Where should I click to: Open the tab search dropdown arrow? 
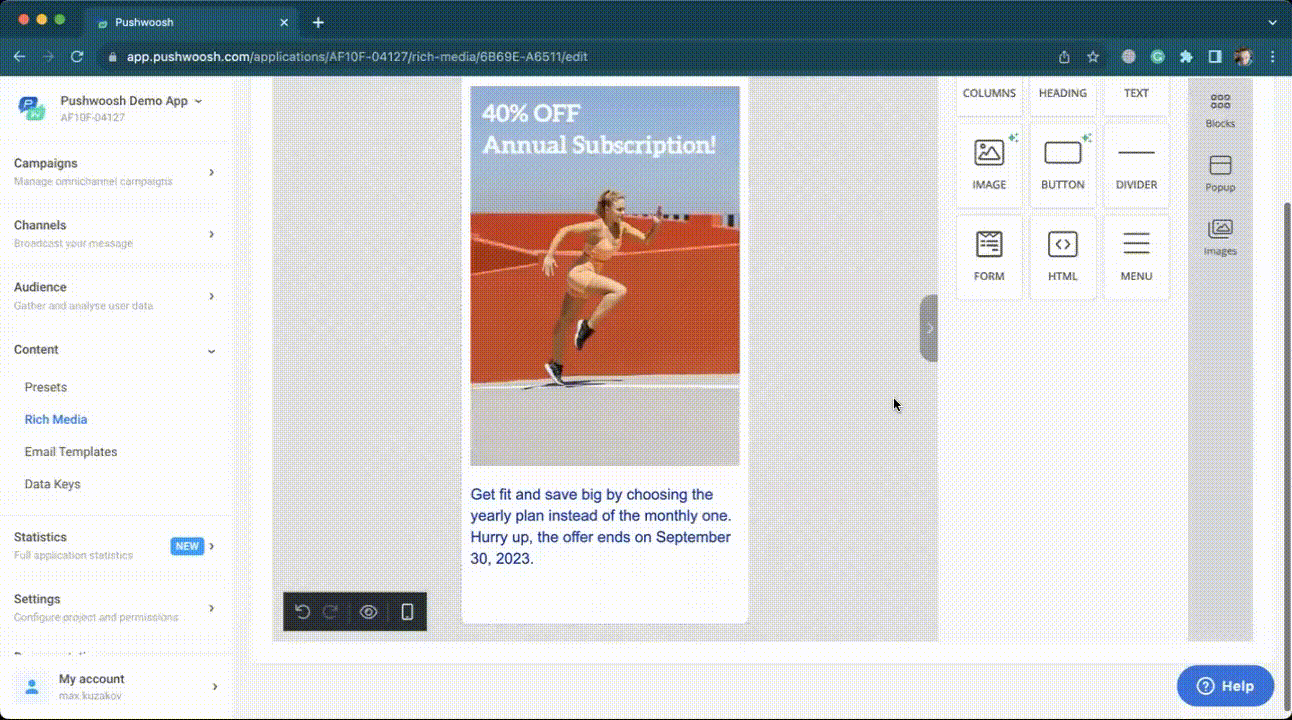click(1273, 22)
